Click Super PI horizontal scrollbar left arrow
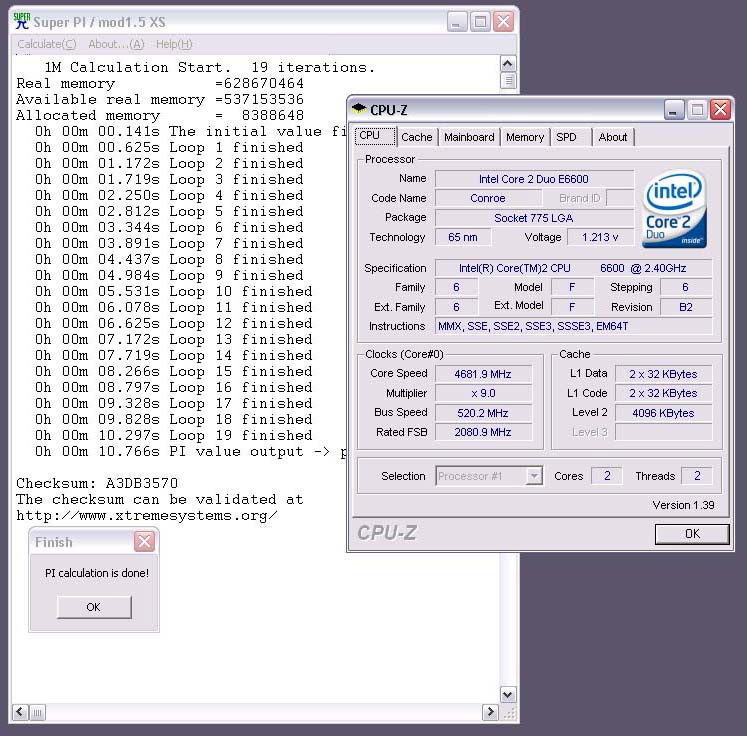The height and width of the screenshot is (736, 747). [x=20, y=712]
